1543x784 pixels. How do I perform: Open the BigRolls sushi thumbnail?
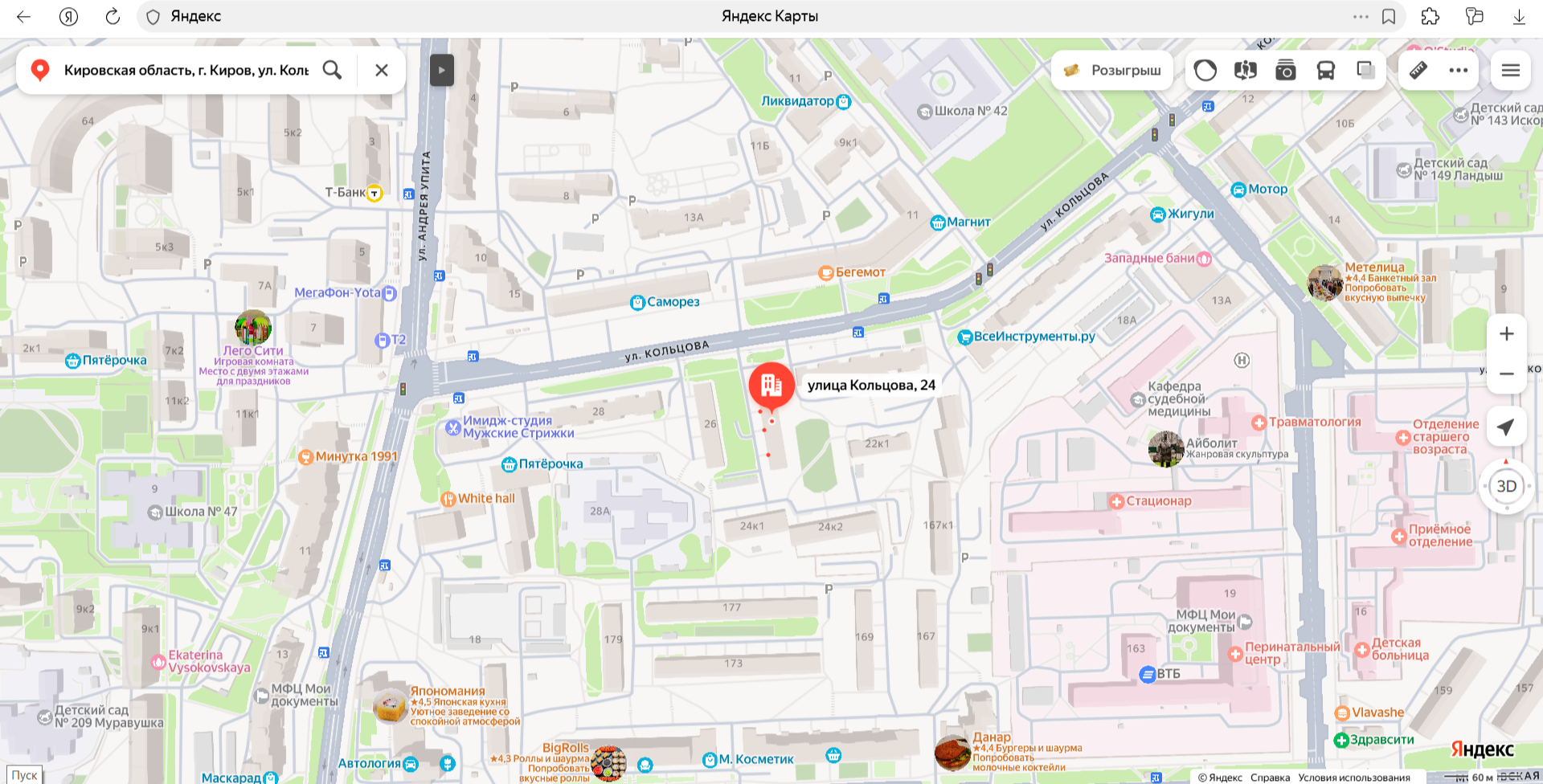pos(608,764)
